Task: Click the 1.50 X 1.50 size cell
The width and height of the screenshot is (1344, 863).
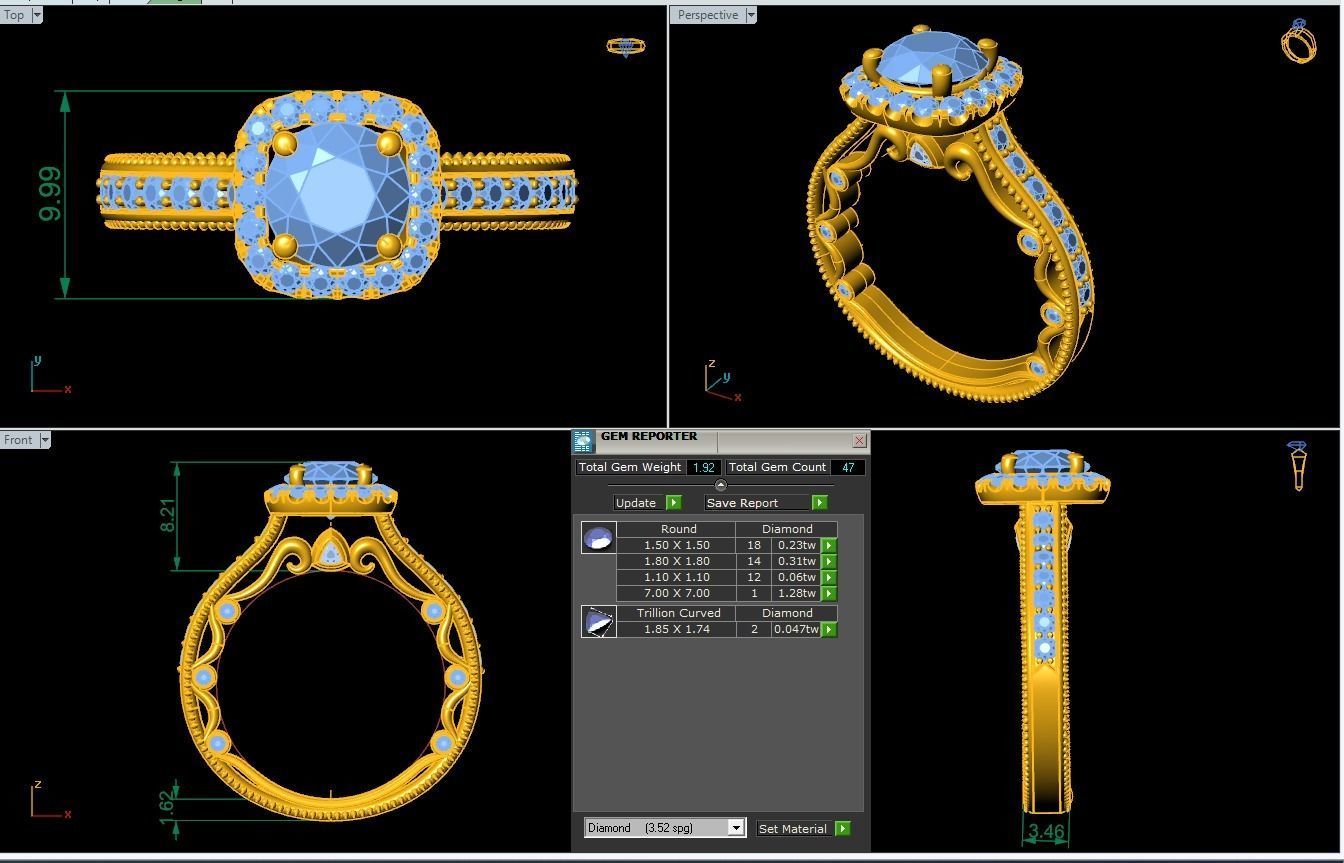Action: tap(676, 545)
